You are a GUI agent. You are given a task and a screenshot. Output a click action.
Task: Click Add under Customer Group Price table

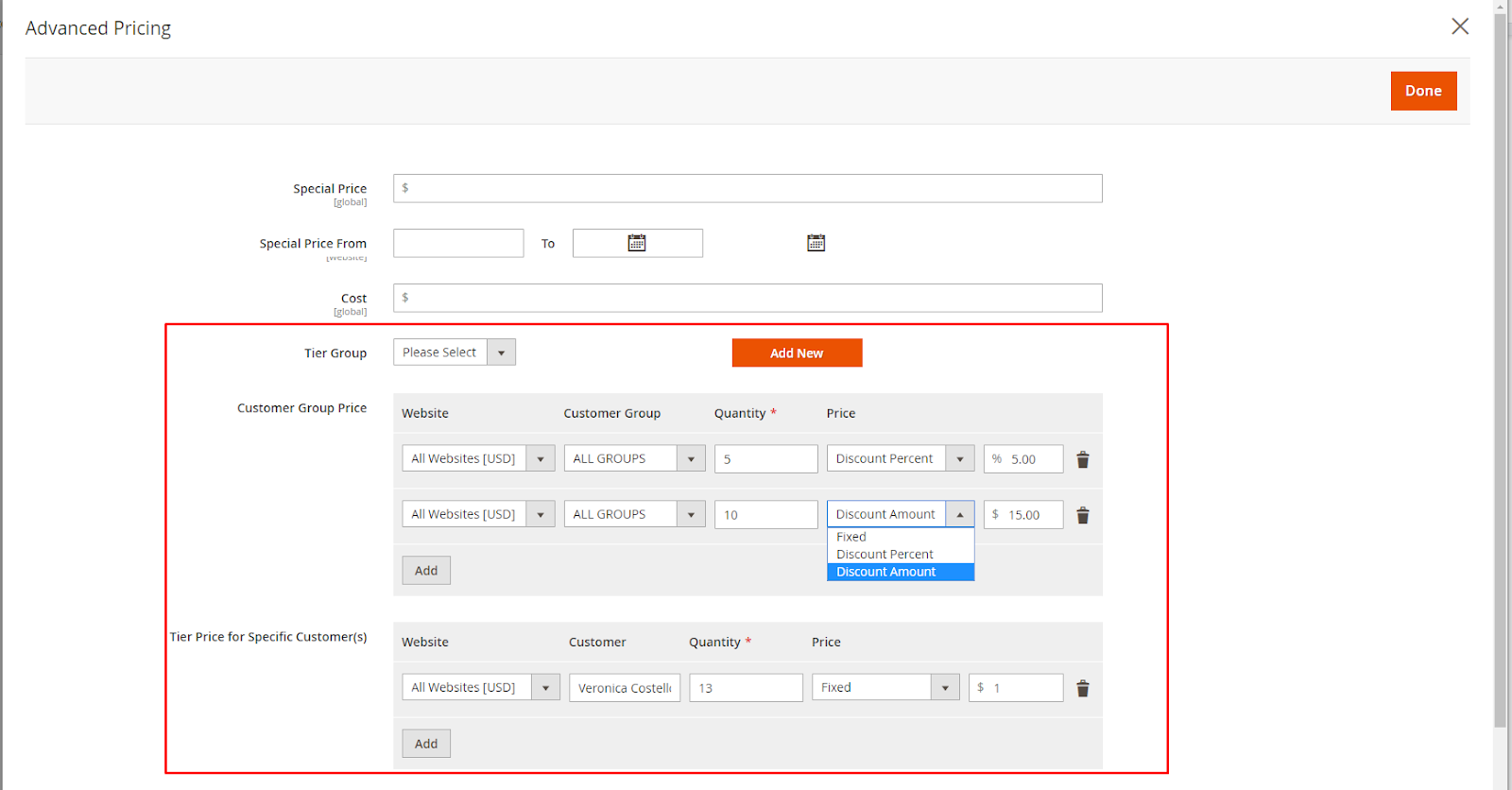pyautogui.click(x=426, y=571)
